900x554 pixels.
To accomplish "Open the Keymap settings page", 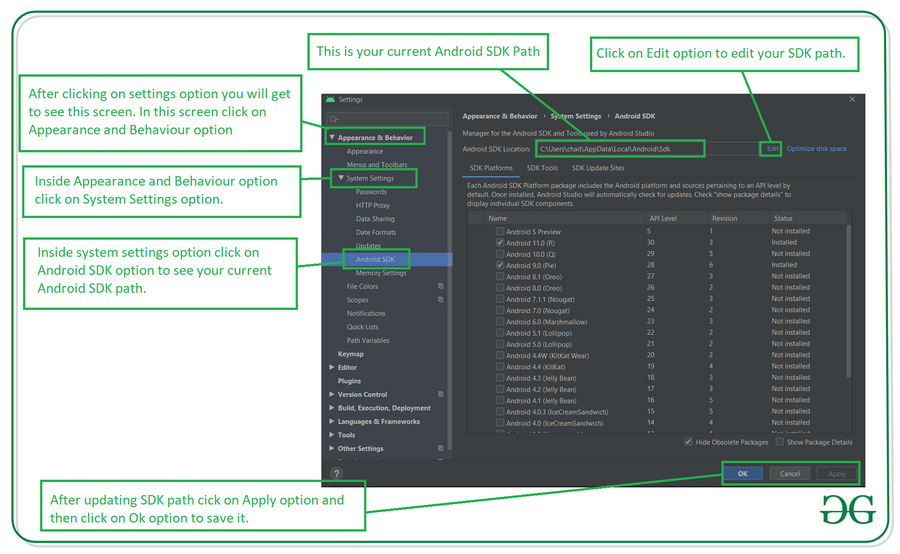I will tap(350, 354).
